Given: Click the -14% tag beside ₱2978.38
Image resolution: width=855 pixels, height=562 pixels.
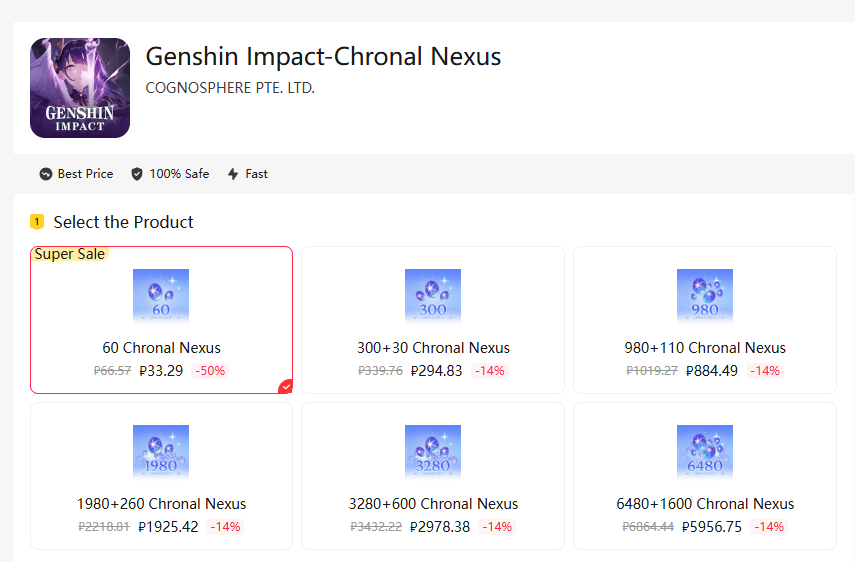Looking at the screenshot, I should [497, 527].
